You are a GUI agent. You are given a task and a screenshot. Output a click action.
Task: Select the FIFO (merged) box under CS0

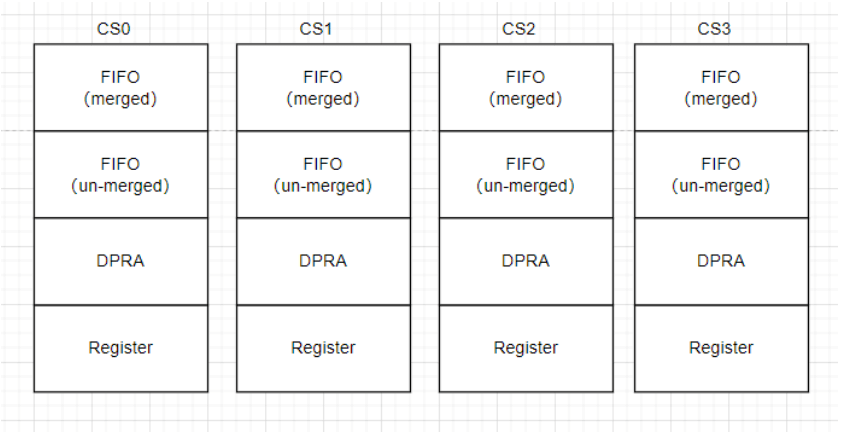click(x=121, y=88)
